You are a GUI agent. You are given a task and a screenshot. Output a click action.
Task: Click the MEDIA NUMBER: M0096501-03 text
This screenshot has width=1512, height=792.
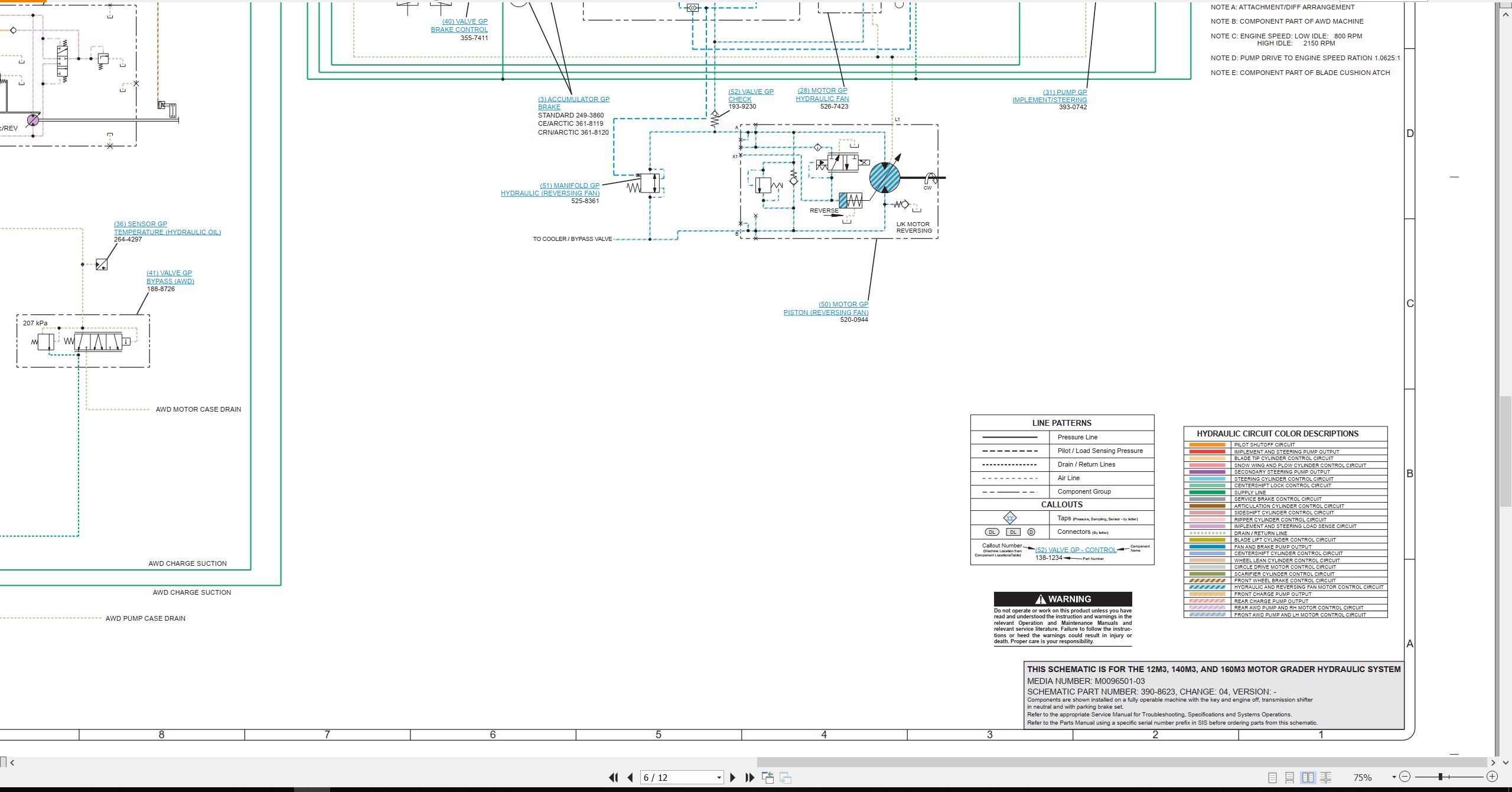[1086, 681]
